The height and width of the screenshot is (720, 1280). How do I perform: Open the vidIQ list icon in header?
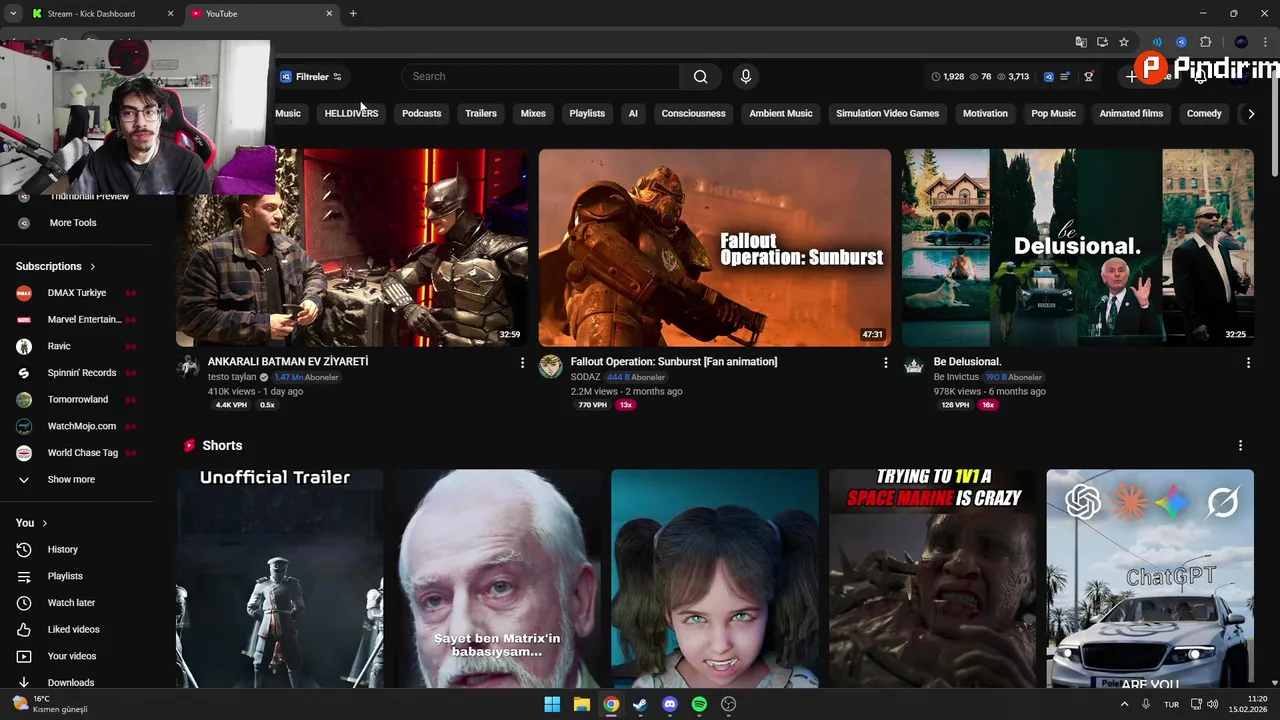tap(1066, 77)
